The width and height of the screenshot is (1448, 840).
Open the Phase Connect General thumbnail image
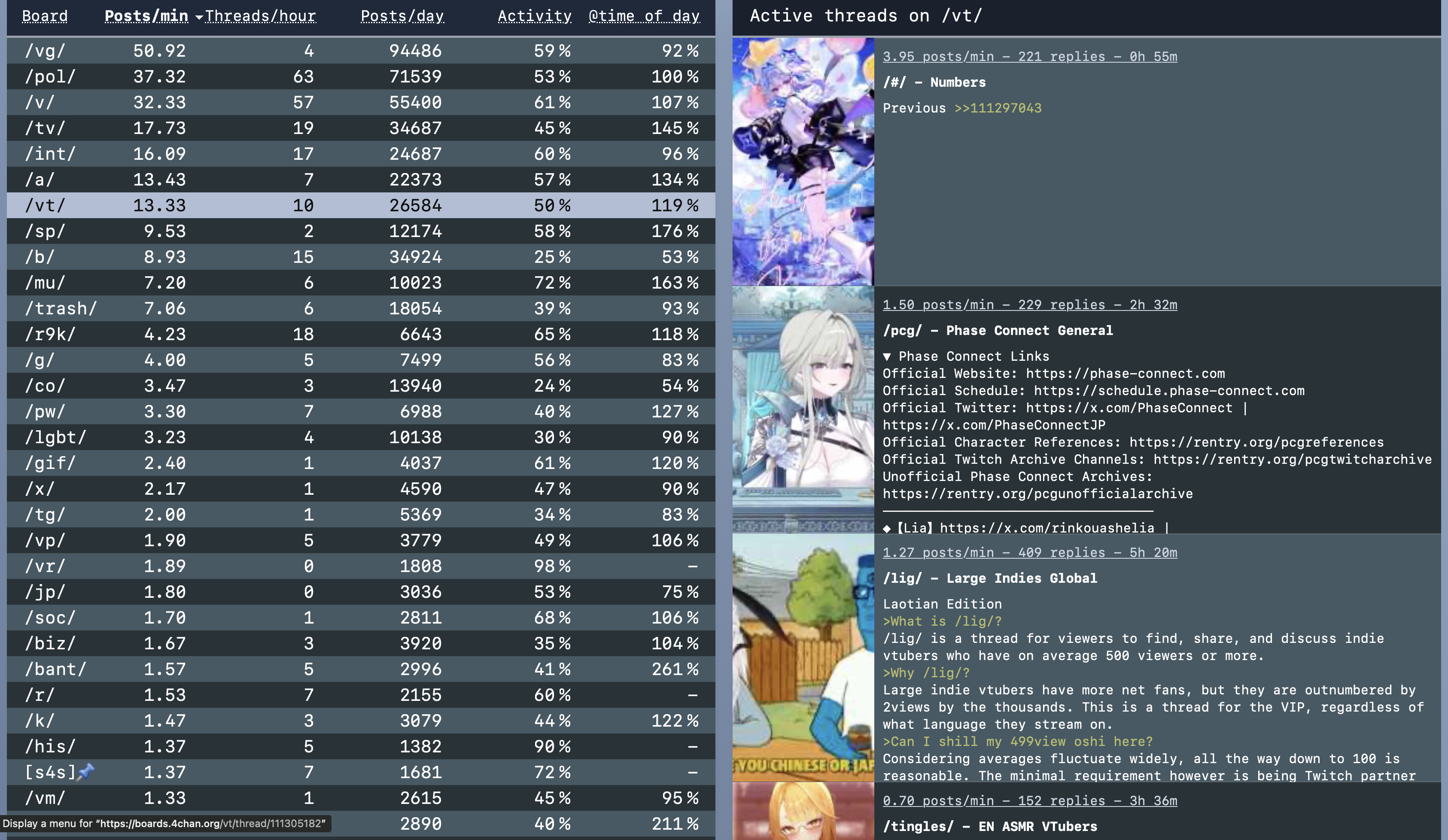pos(803,409)
